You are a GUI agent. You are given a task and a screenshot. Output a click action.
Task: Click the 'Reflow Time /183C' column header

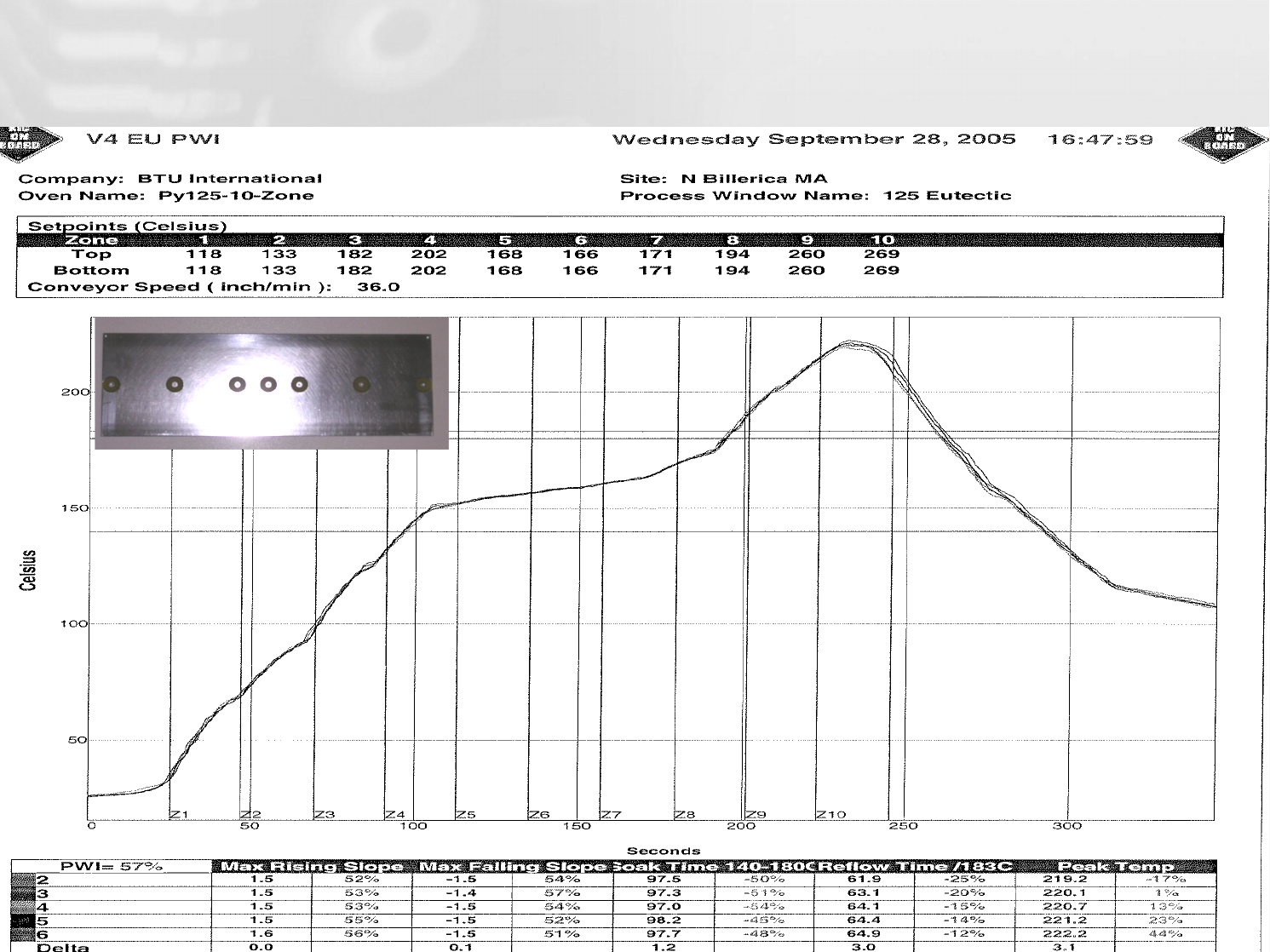tap(916, 866)
